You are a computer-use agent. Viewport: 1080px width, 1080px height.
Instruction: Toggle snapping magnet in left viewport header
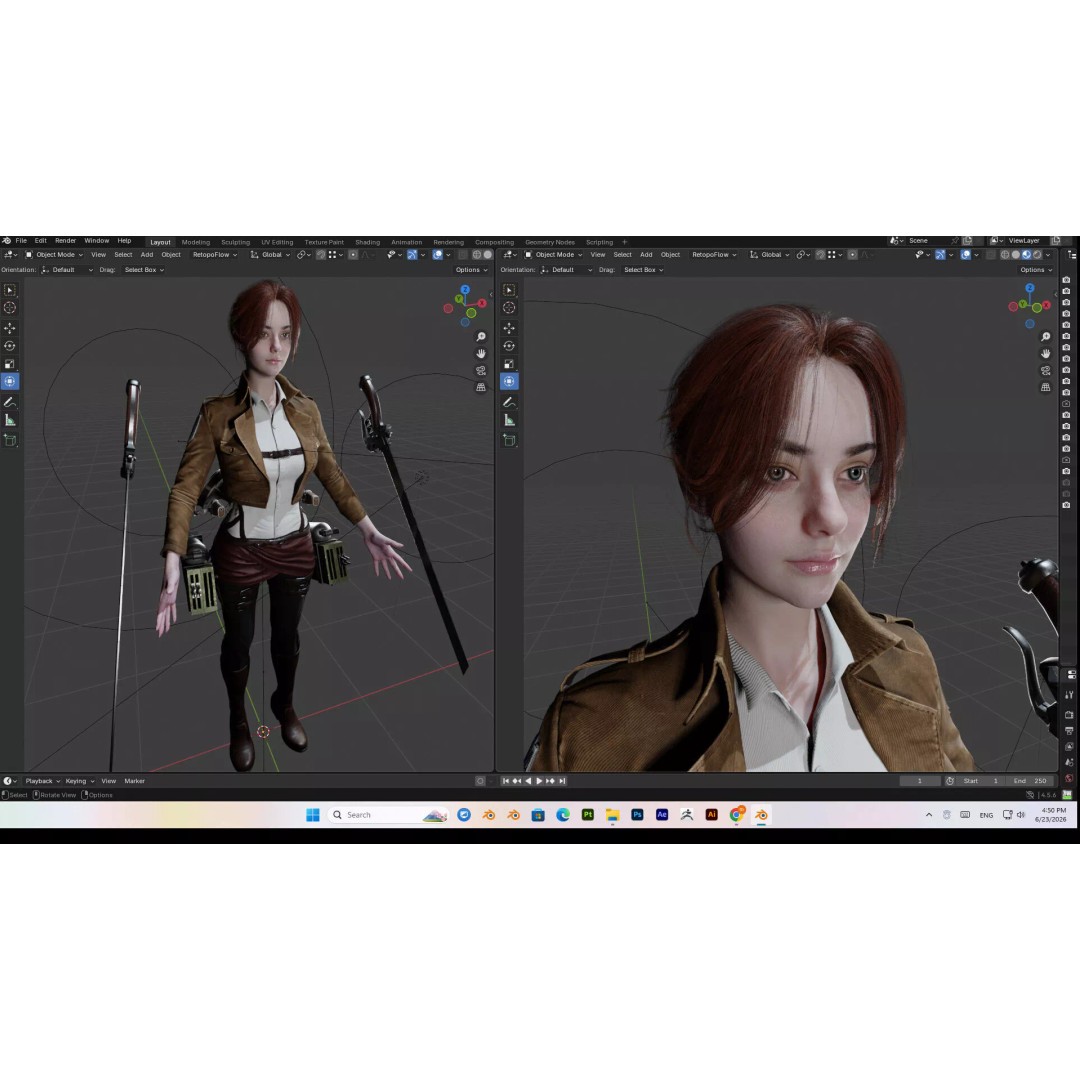(321, 255)
